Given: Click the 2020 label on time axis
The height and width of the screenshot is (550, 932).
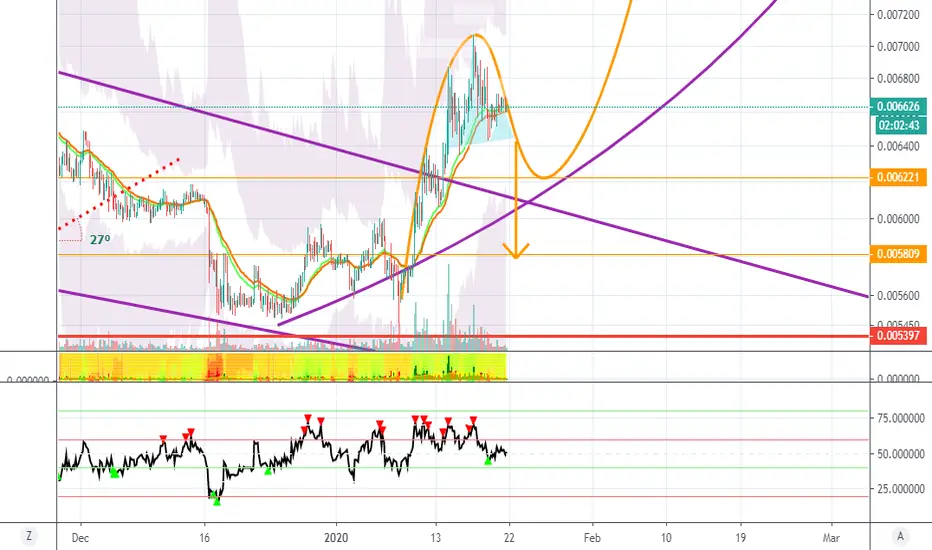Looking at the screenshot, I should pos(336,538).
